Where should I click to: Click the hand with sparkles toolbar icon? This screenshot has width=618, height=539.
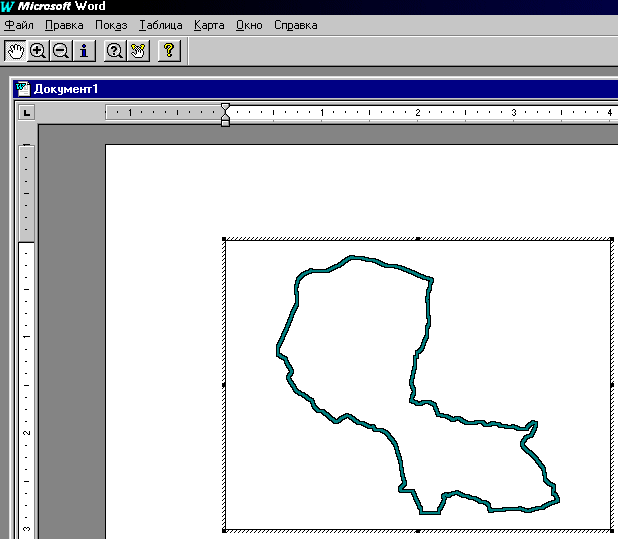tap(138, 50)
